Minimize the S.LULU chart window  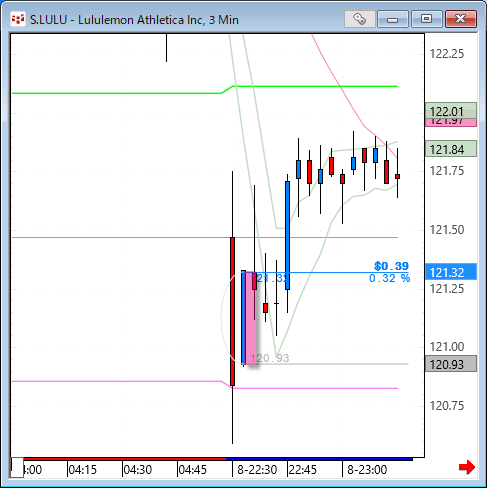pyautogui.click(x=393, y=19)
